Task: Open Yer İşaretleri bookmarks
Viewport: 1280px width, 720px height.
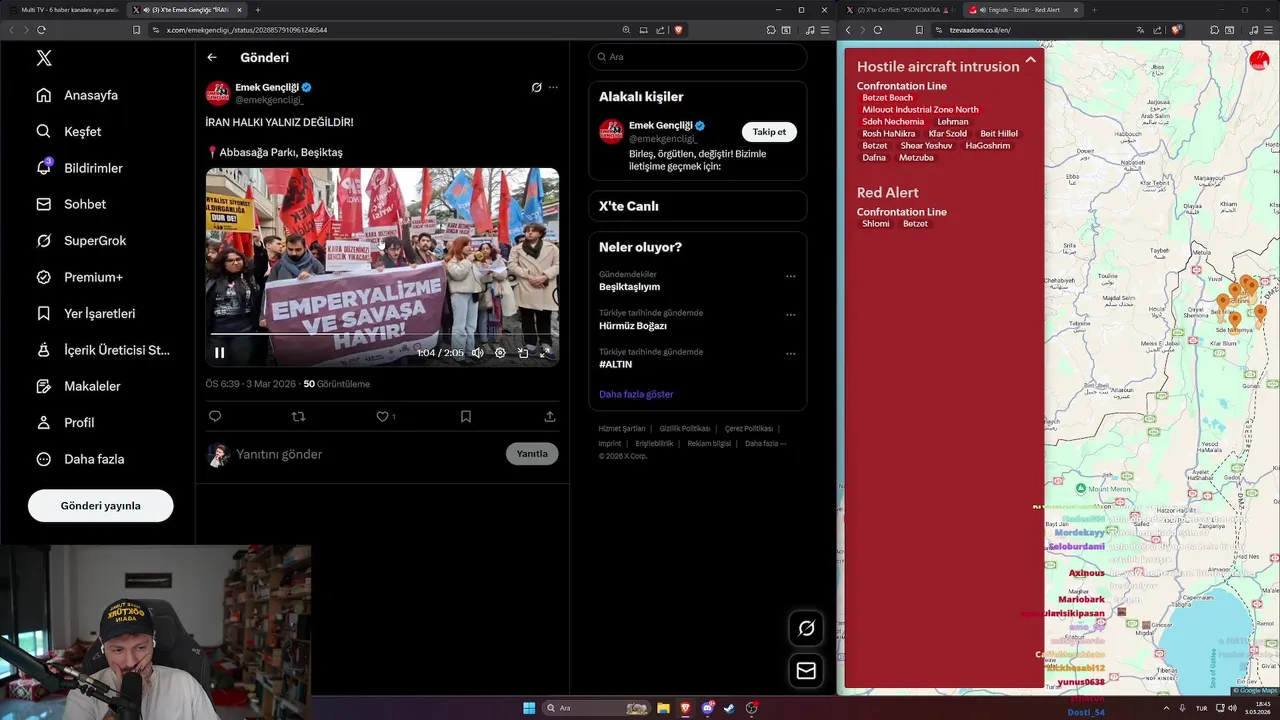Action: click(86, 313)
